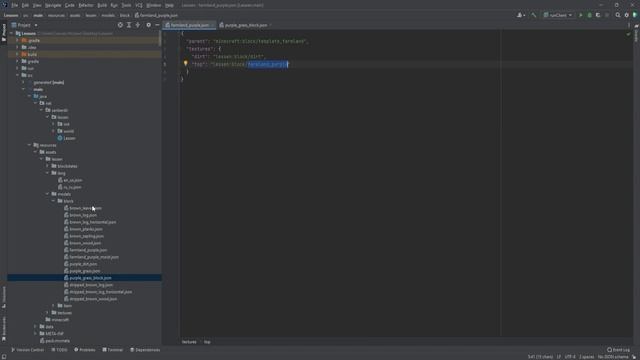Open the TODO tool window

[60, 350]
